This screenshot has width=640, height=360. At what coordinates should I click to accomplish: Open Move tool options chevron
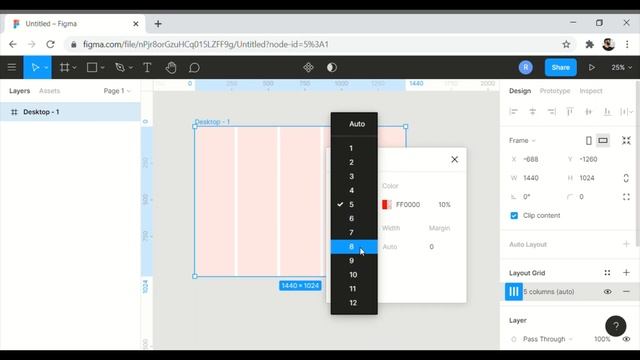coord(46,68)
